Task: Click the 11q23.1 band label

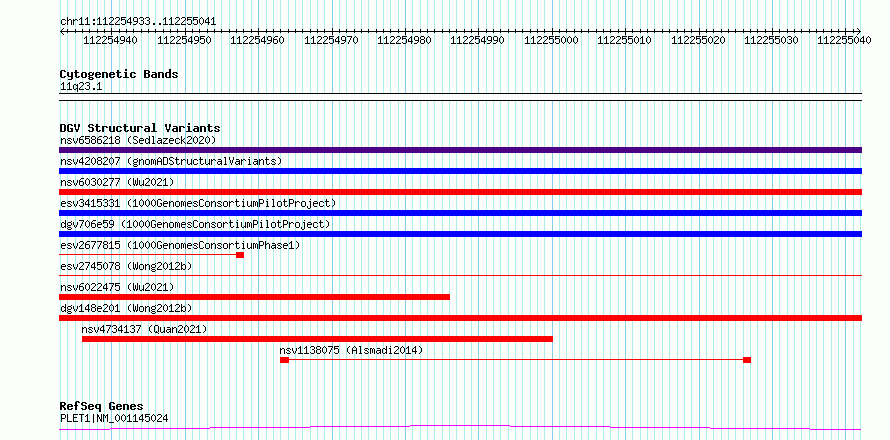Action: click(81, 87)
